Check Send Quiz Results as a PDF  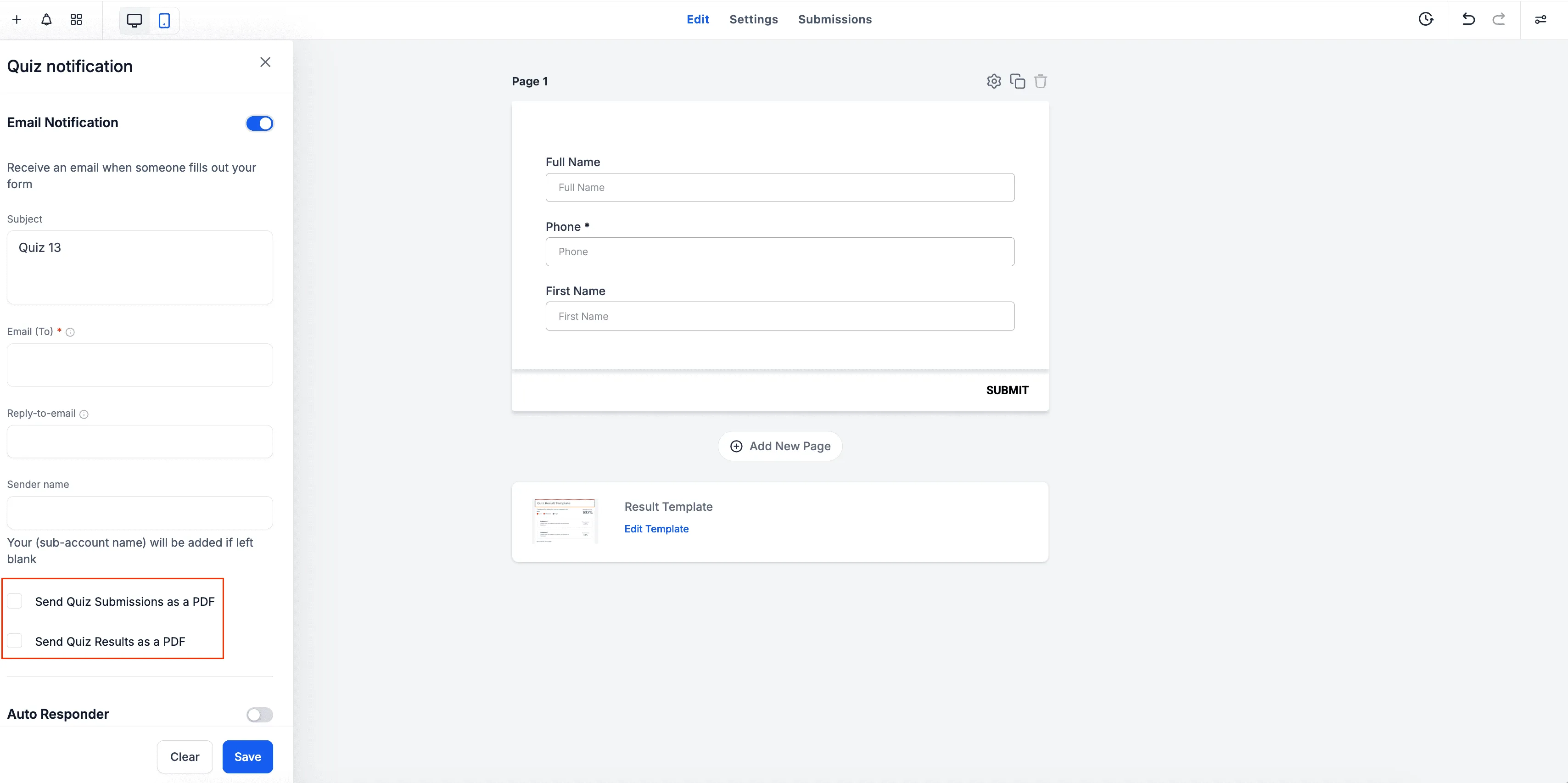click(15, 641)
